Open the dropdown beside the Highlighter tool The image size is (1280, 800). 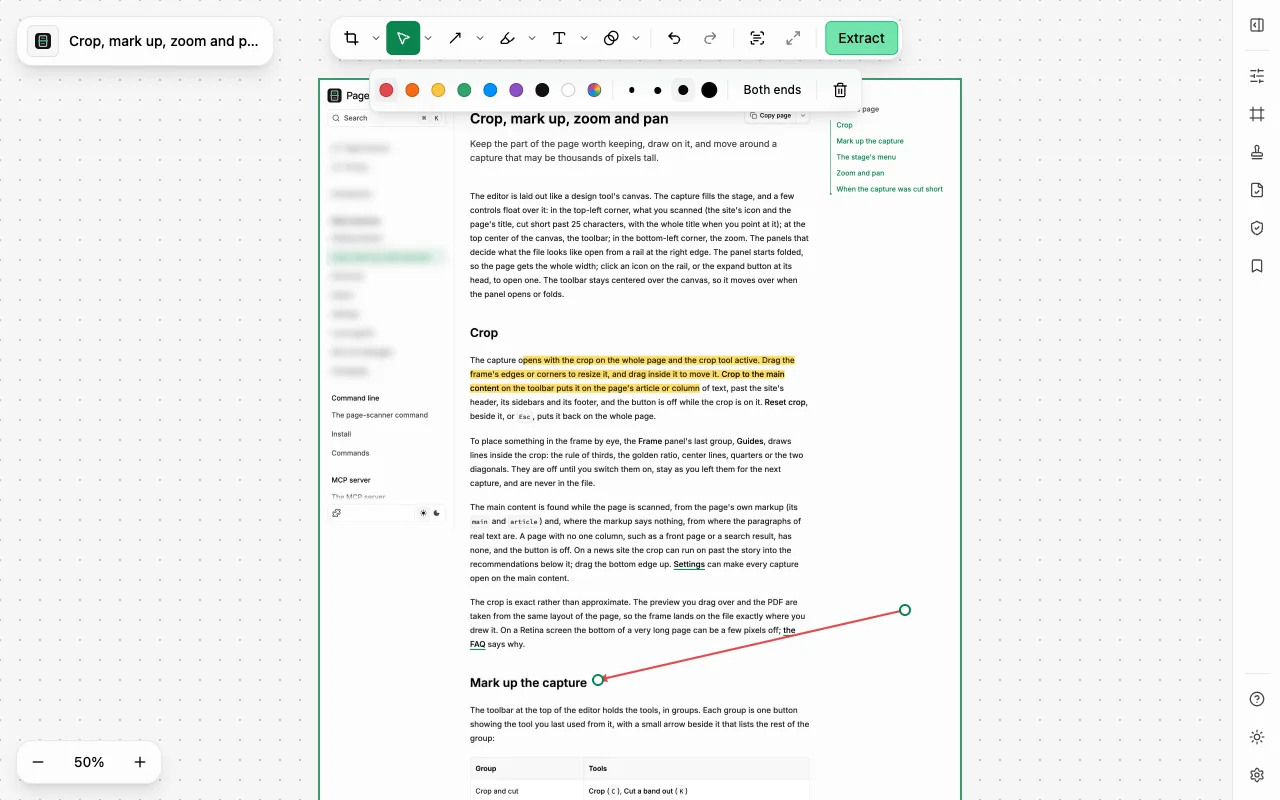(532, 38)
